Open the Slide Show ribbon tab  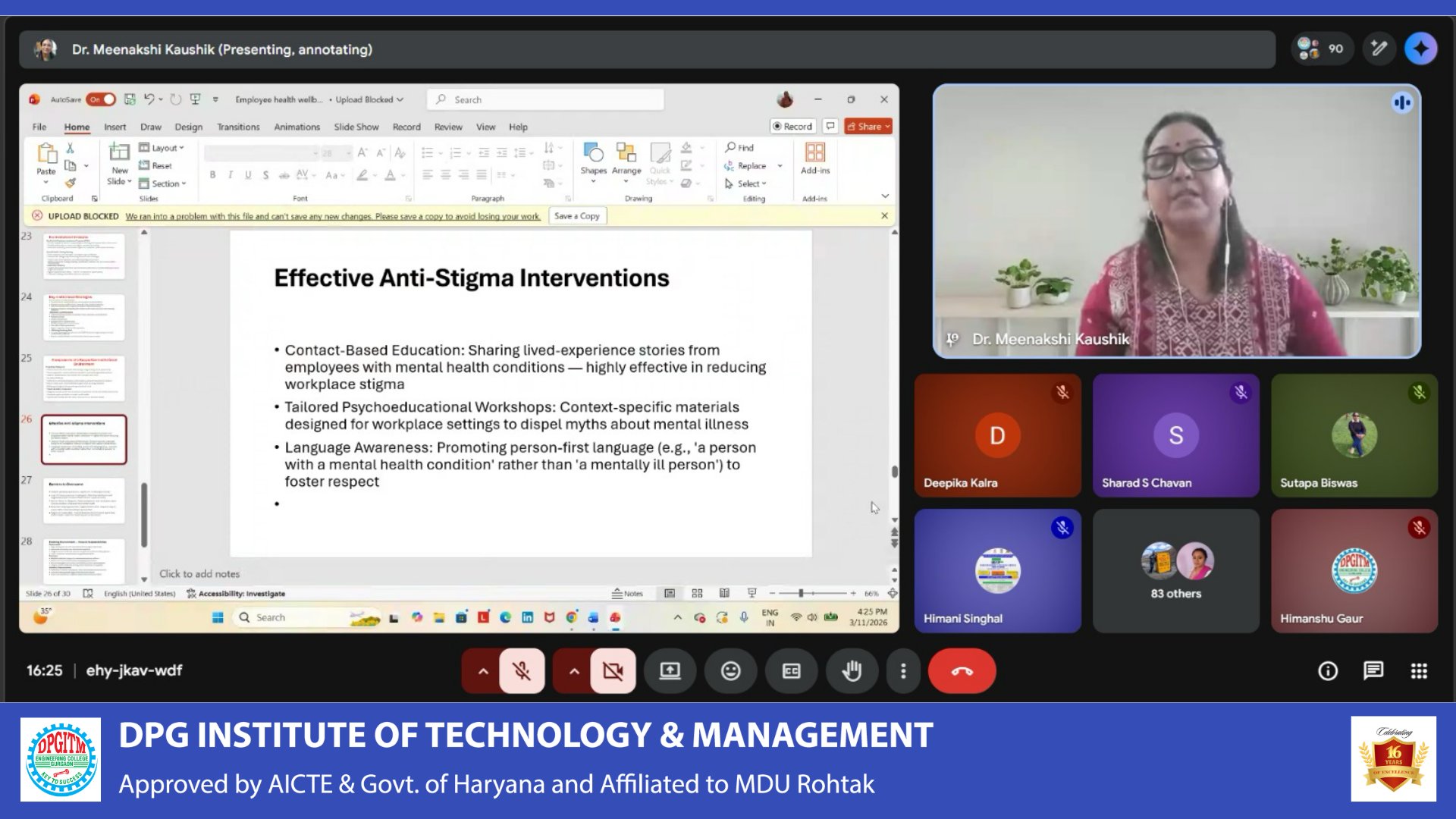pos(356,127)
